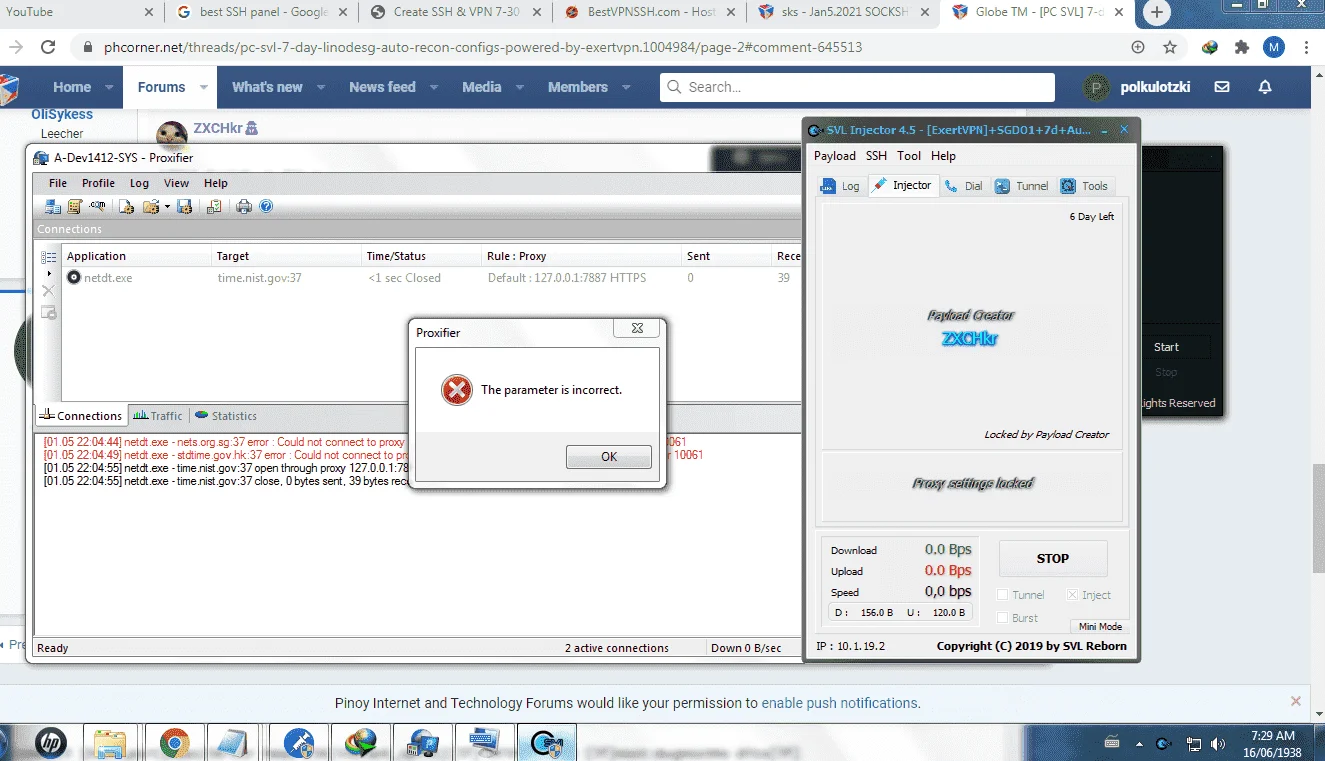Expand the News feed dropdown arrow
Screen dimensions: 1325x761
pos(432,88)
